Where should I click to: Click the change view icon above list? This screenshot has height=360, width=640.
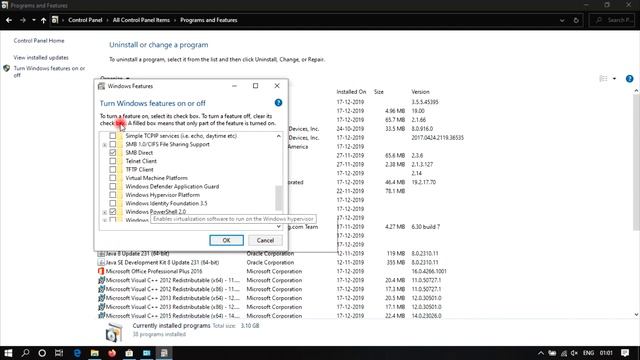coord(603,78)
